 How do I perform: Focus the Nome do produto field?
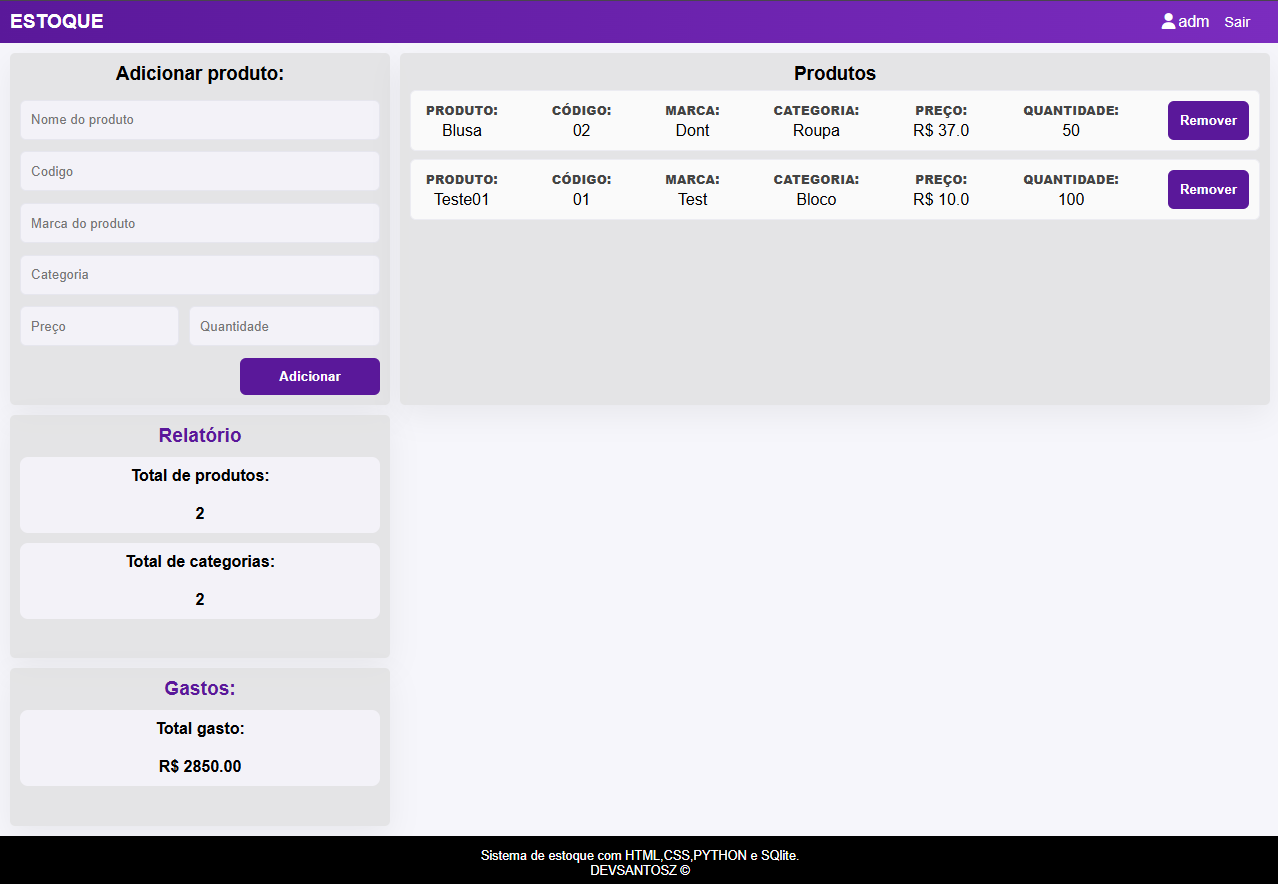(x=200, y=120)
